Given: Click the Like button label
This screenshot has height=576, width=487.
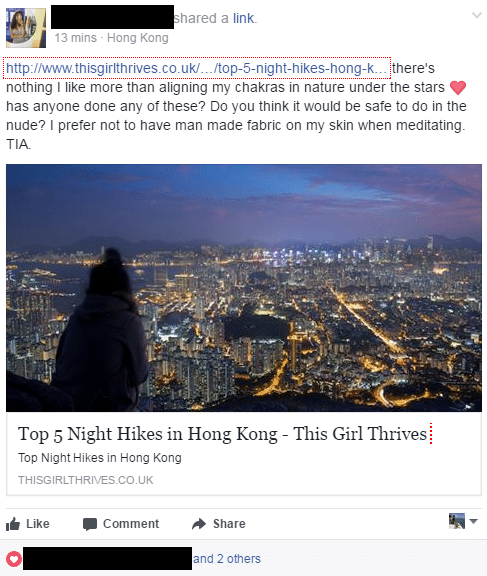Looking at the screenshot, I should [37, 523].
